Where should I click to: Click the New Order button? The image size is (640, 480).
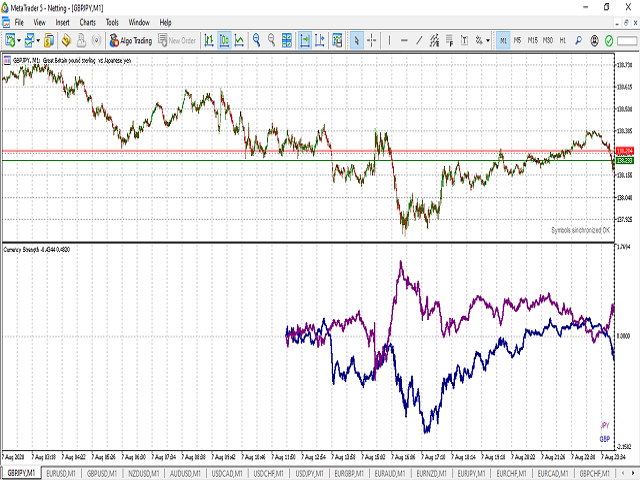click(x=177, y=41)
